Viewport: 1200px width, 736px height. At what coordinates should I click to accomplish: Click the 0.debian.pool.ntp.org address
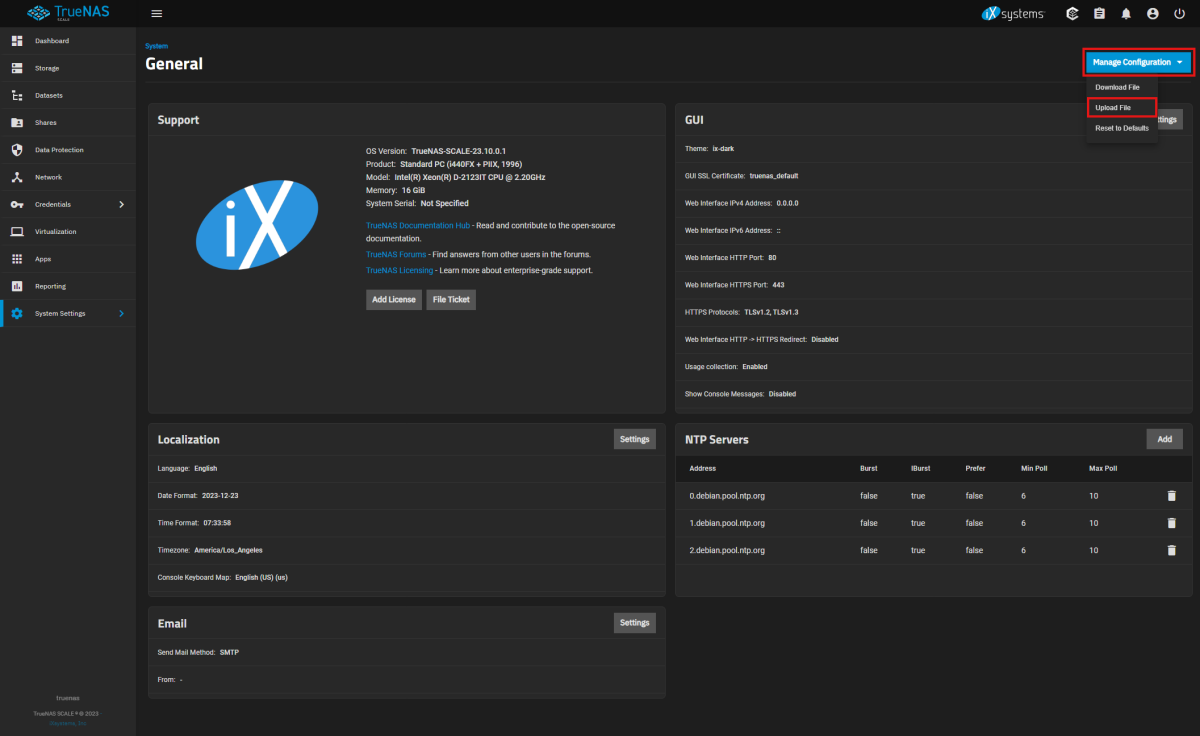[x=727, y=495]
